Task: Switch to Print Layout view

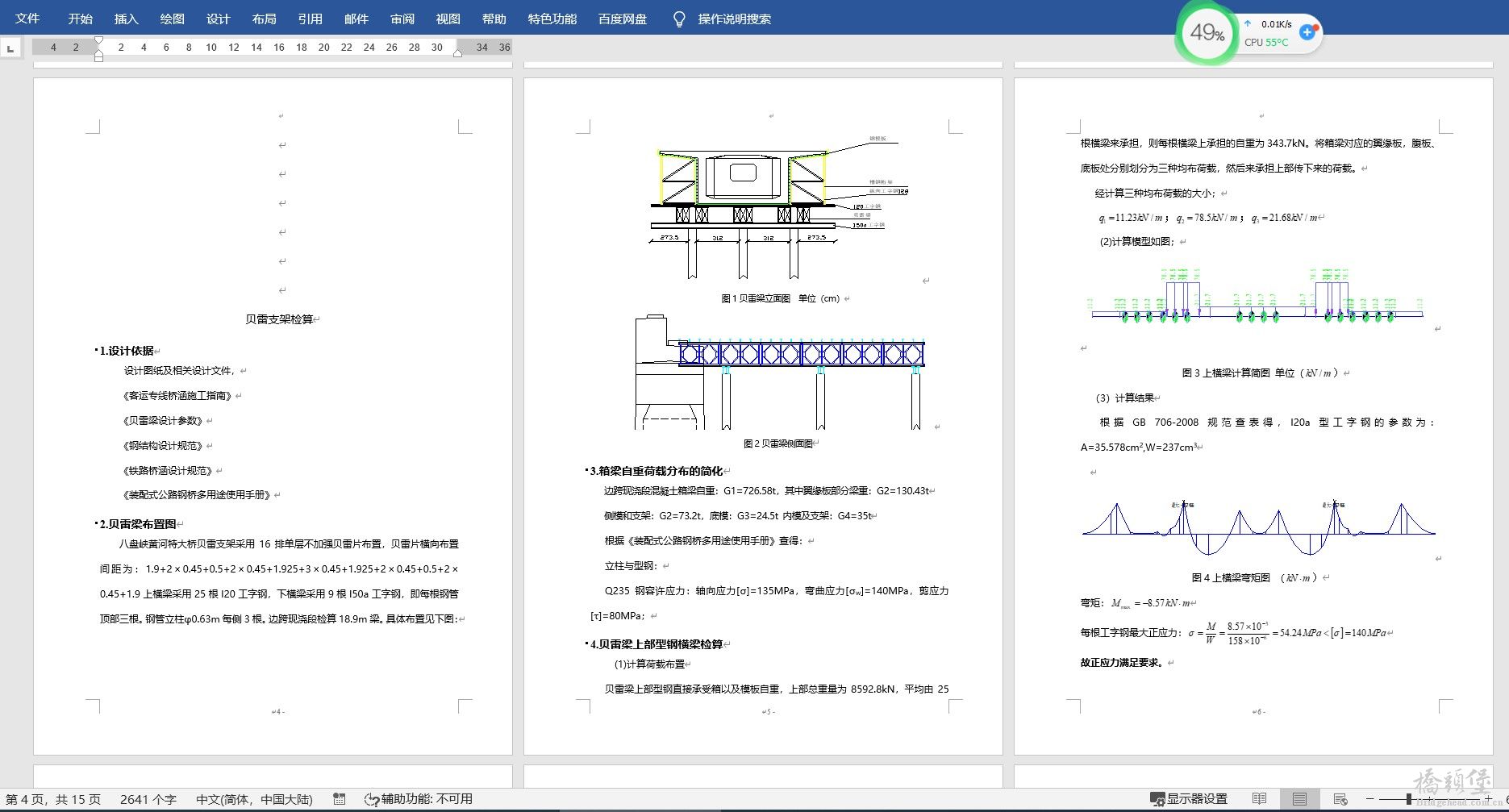Action: click(1299, 799)
